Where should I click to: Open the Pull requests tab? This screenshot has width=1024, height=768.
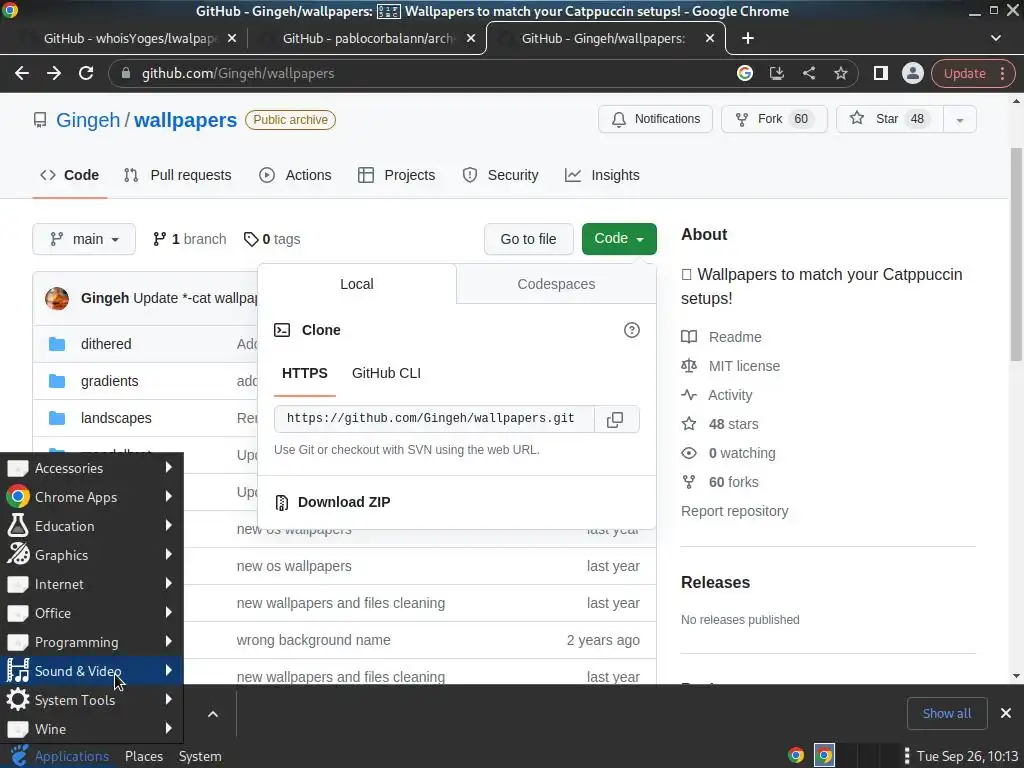tap(178, 175)
